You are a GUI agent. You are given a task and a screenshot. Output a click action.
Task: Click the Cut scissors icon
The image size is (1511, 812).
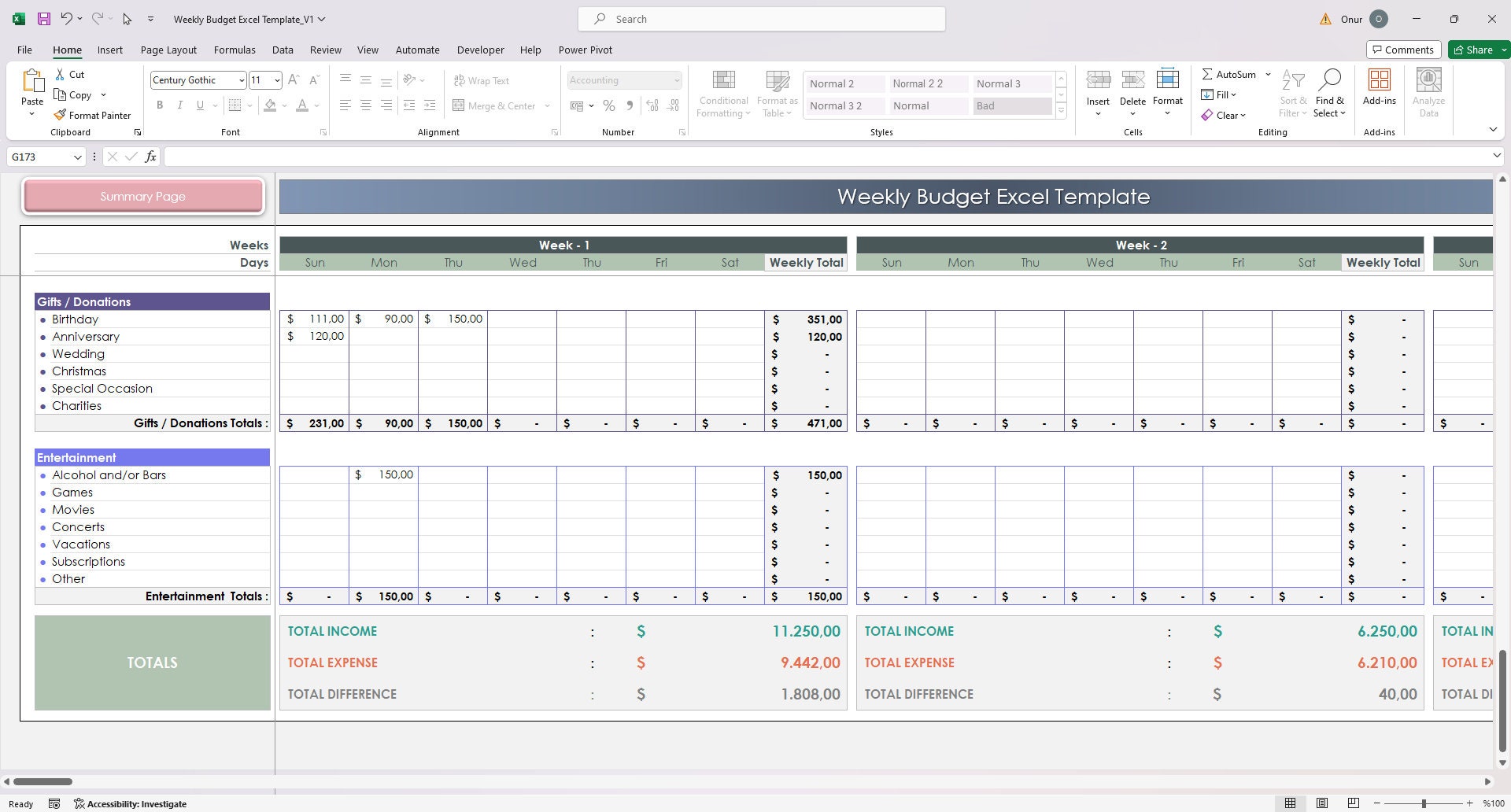(x=60, y=74)
